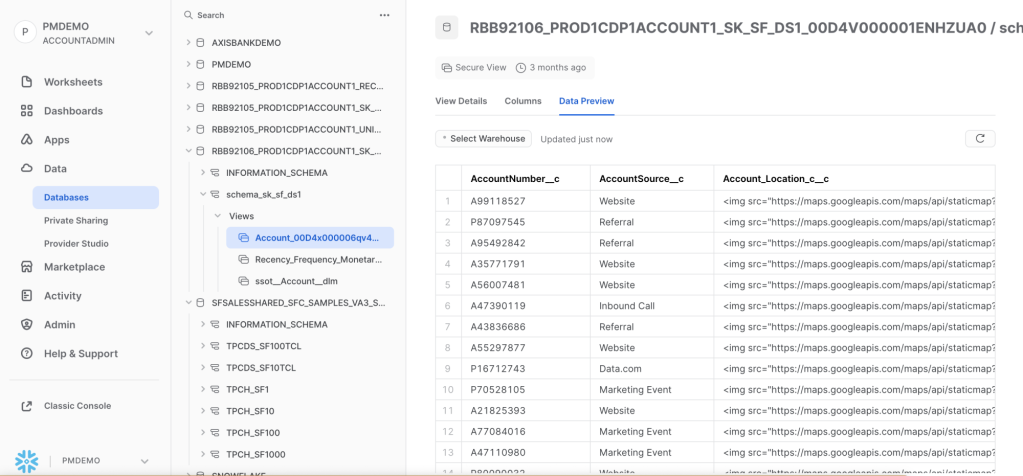The height and width of the screenshot is (476, 1023).
Task: Collapse the schema_sk_sf_ds1 schema
Action: pos(203,194)
